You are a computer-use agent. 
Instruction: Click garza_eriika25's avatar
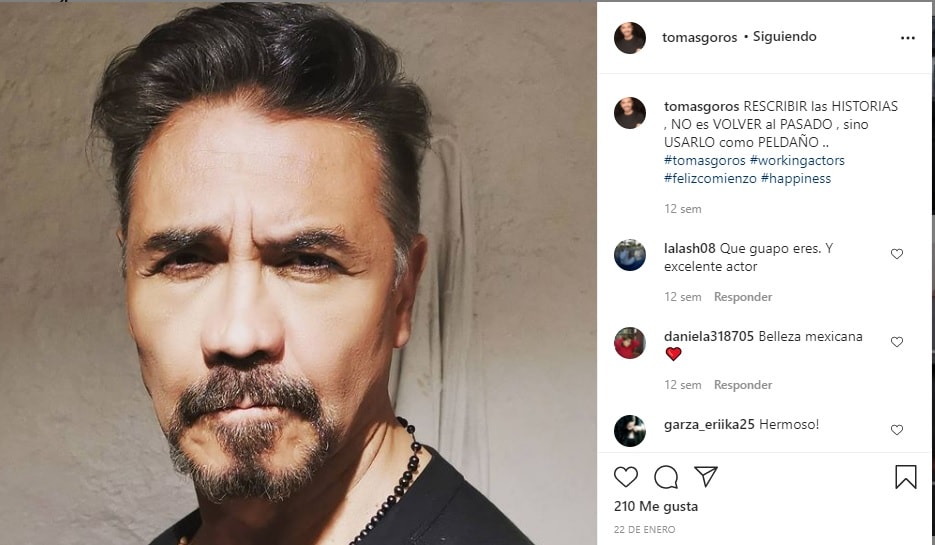coord(630,431)
